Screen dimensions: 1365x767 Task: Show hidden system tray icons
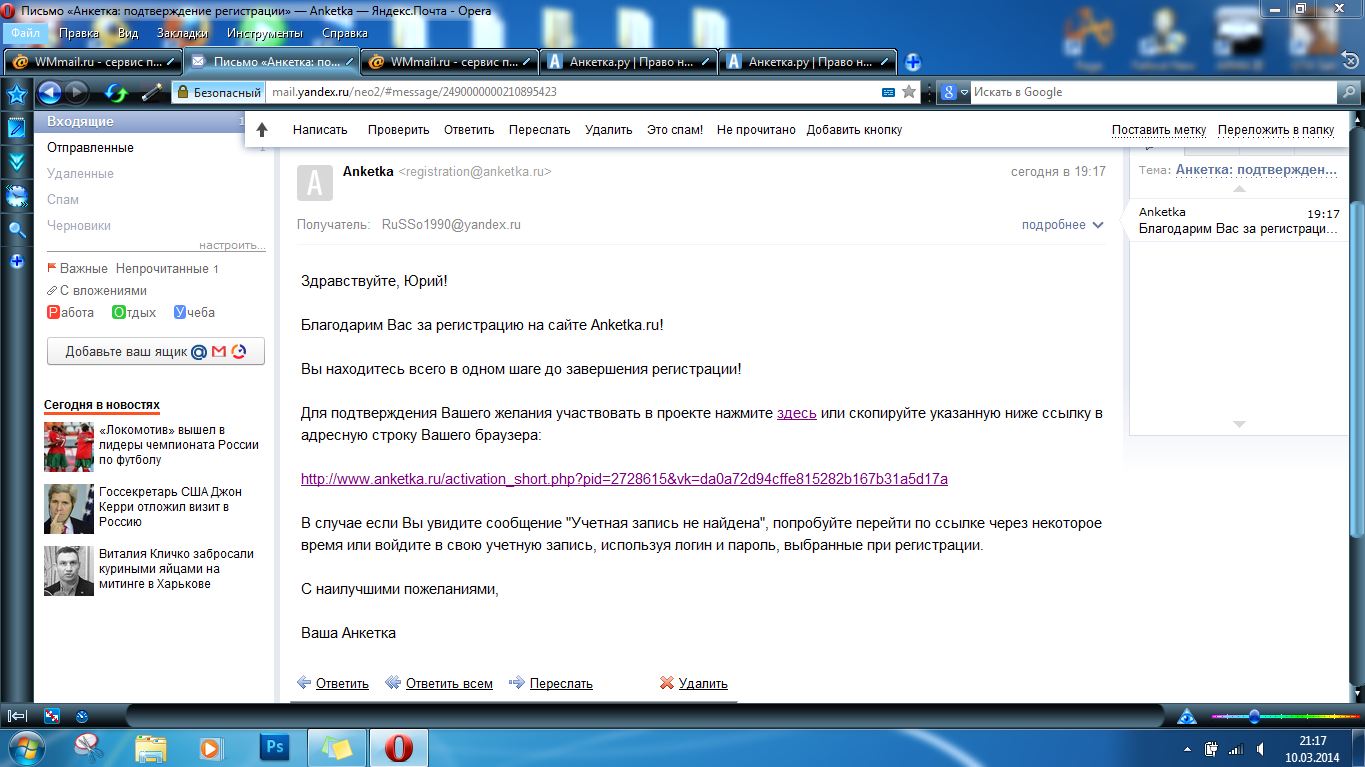click(1188, 749)
